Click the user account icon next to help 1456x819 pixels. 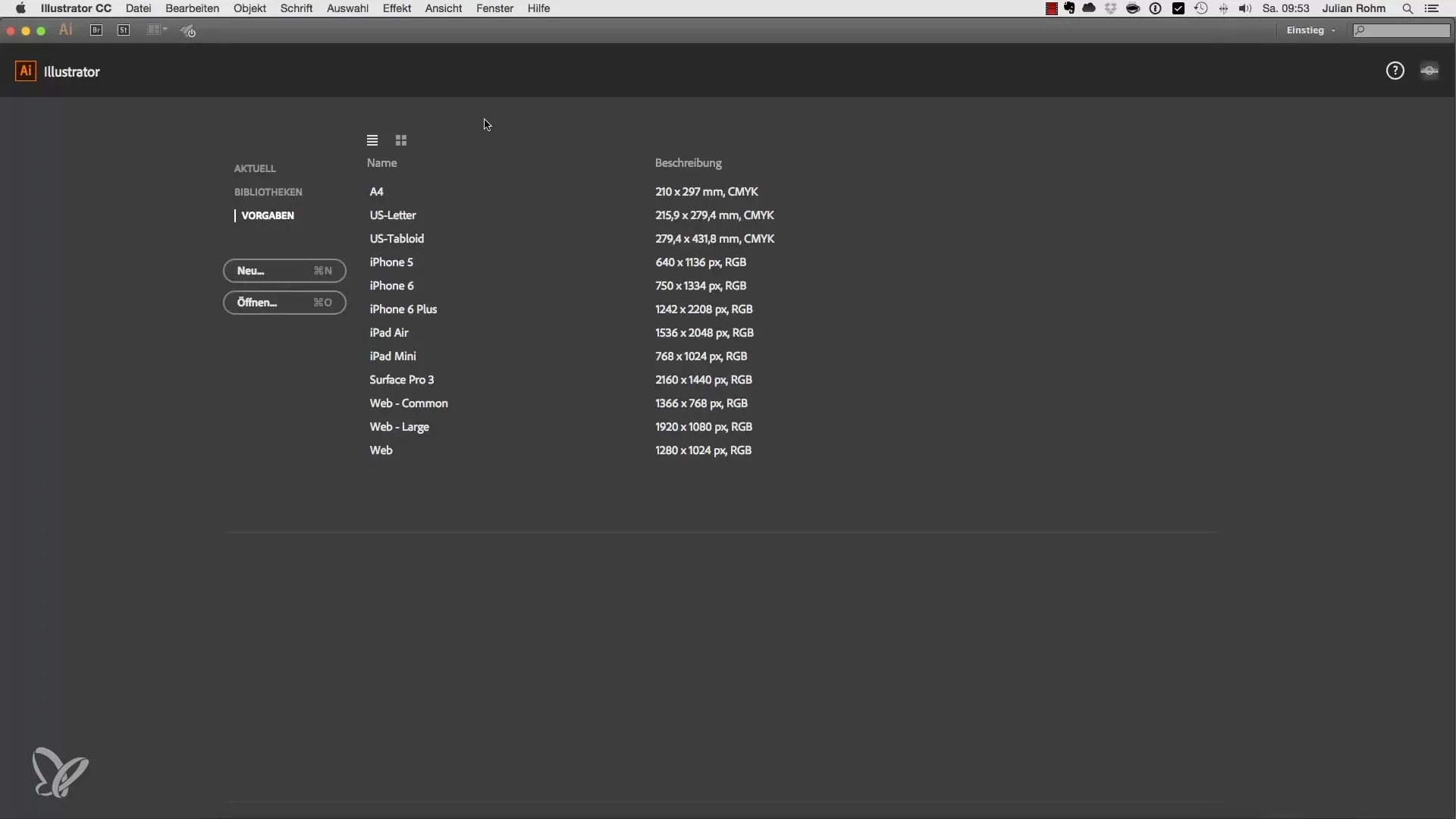point(1429,71)
